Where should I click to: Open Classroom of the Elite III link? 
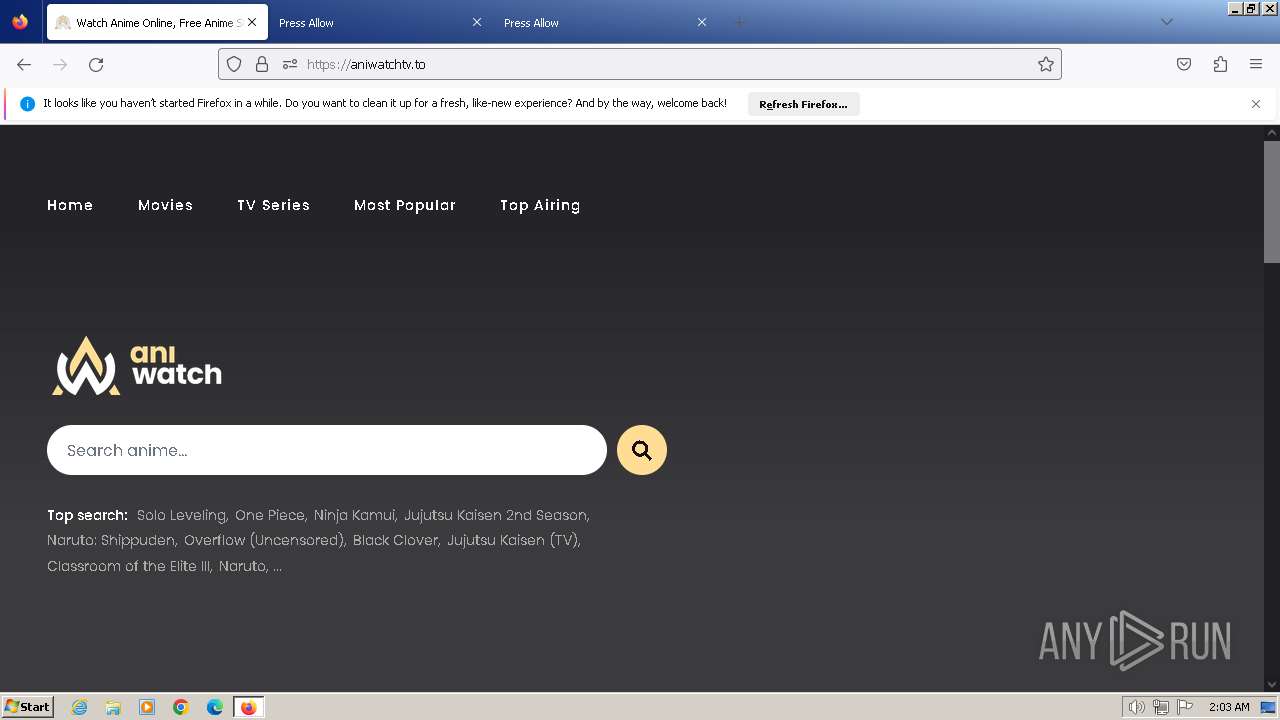(x=128, y=566)
